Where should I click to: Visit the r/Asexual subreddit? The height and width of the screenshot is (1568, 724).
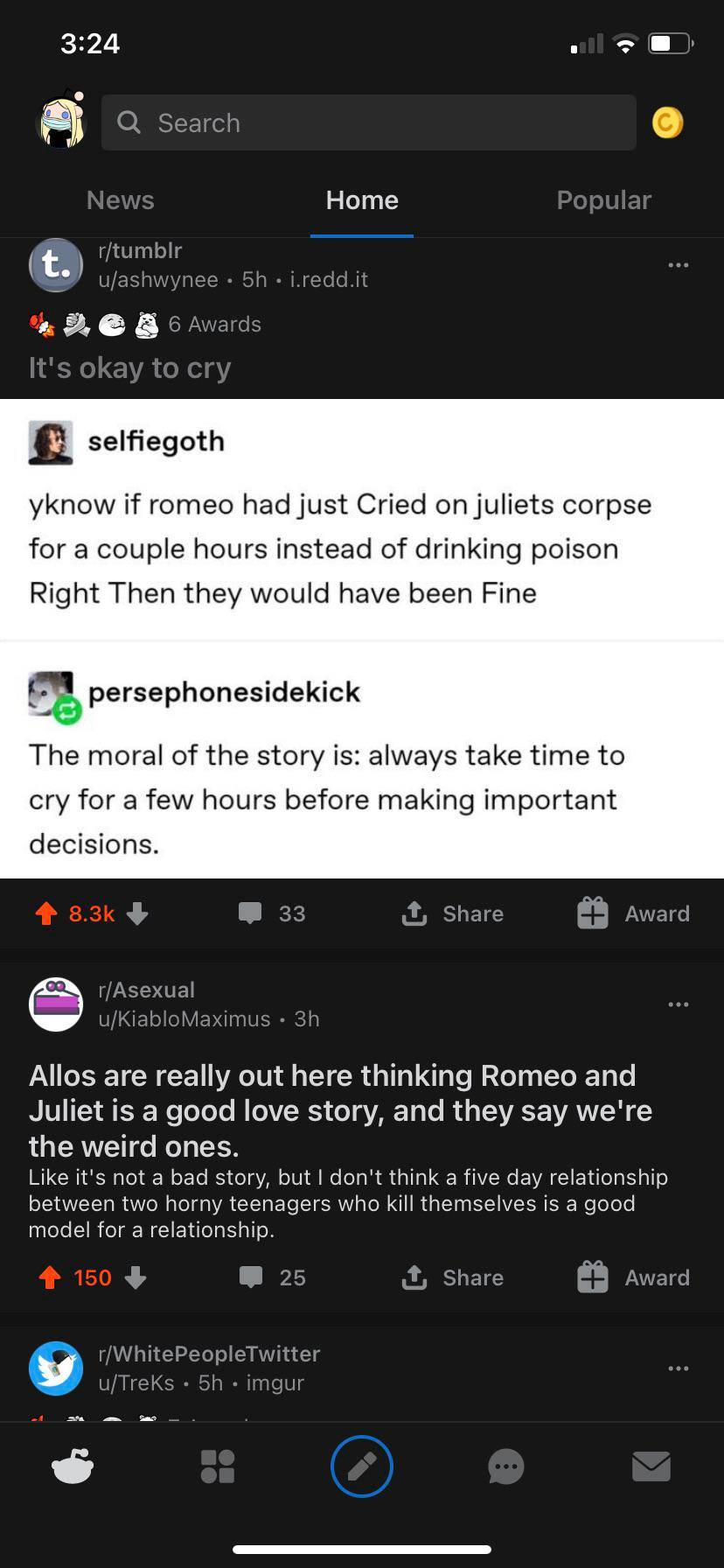click(x=147, y=990)
